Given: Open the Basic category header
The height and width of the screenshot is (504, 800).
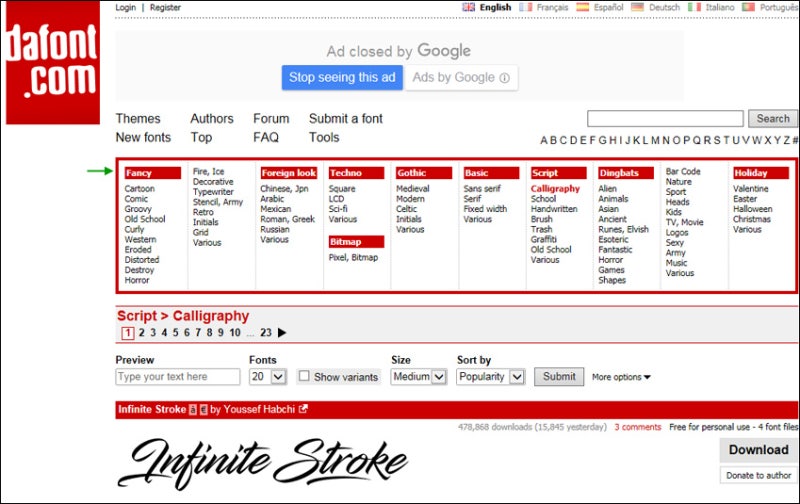Looking at the screenshot, I should pyautogui.click(x=491, y=173).
